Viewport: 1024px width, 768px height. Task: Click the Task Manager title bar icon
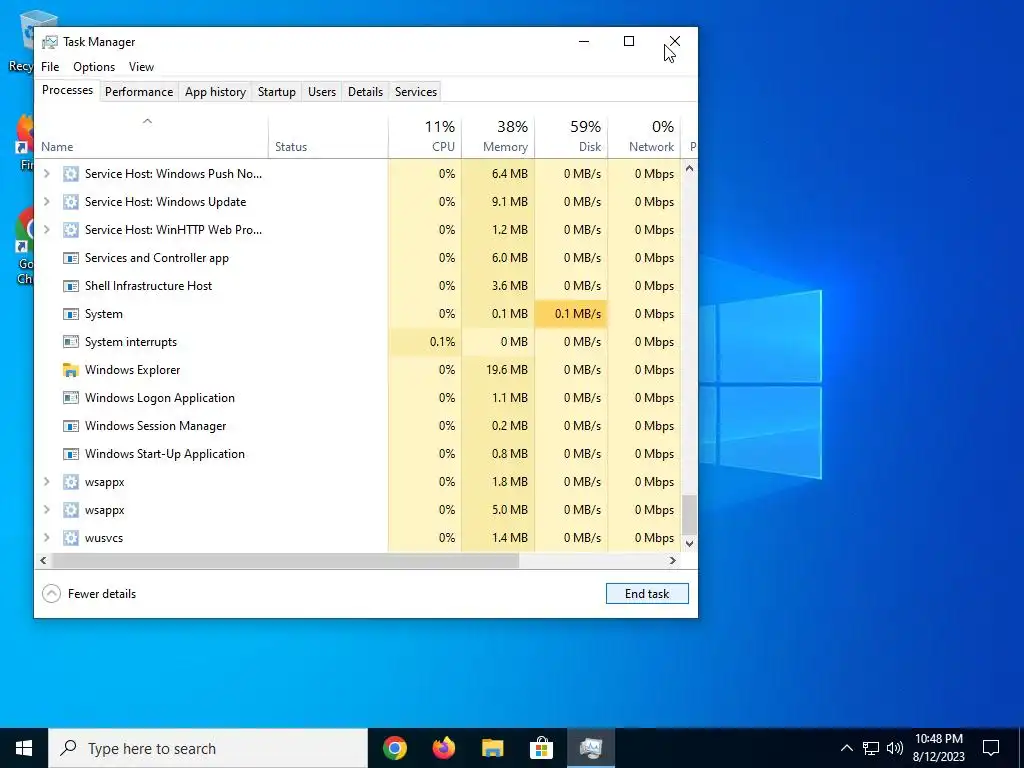(50, 42)
